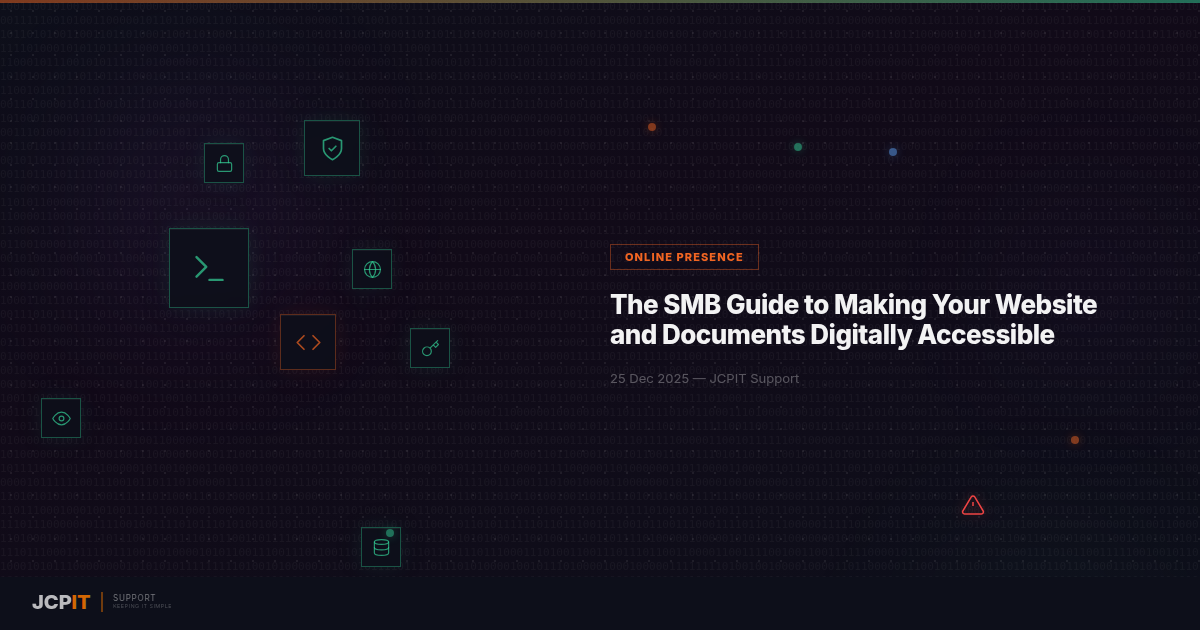Open the JCPIT logo menu

[x=60, y=602]
